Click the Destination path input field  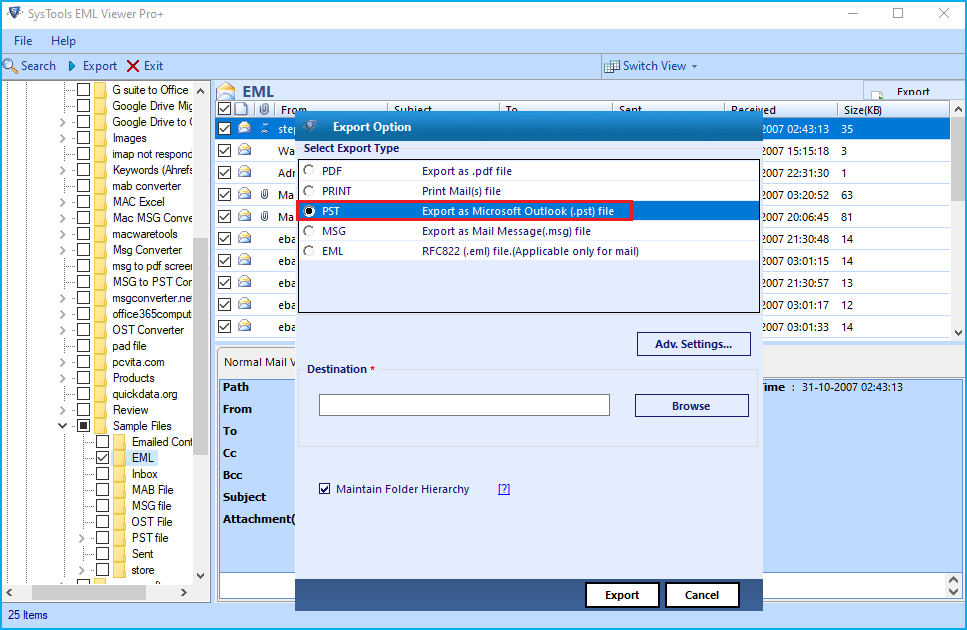[464, 405]
